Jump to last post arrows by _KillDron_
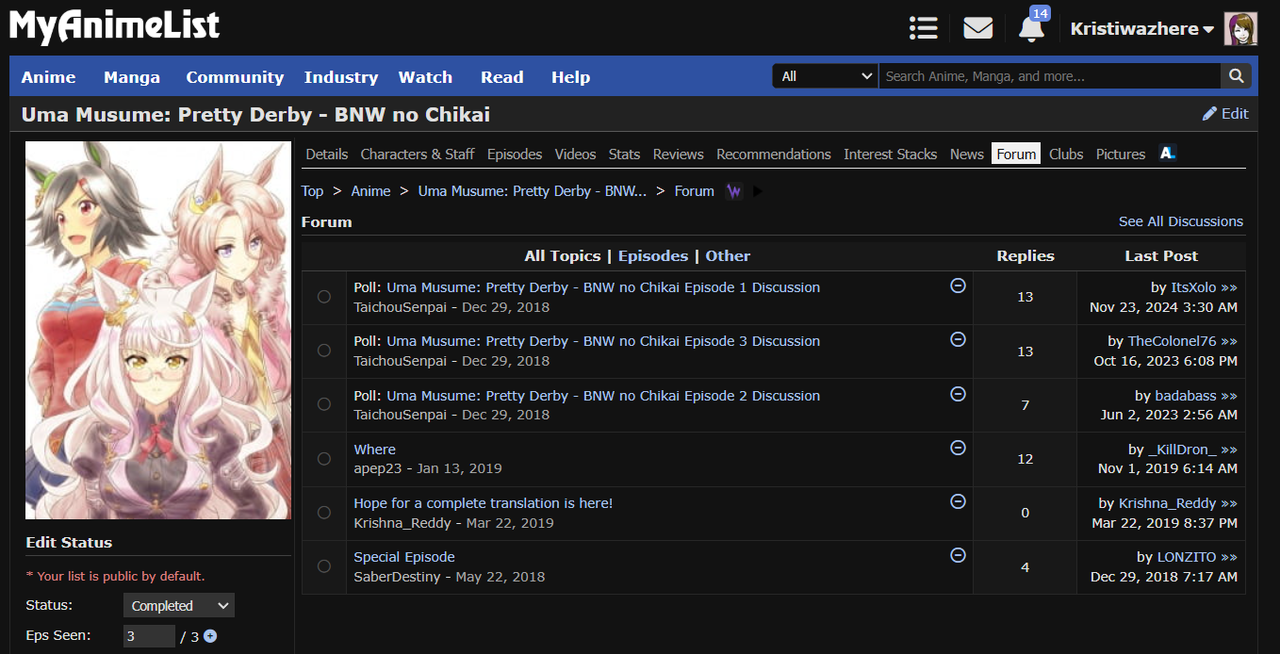1280x654 pixels. click(x=1229, y=450)
